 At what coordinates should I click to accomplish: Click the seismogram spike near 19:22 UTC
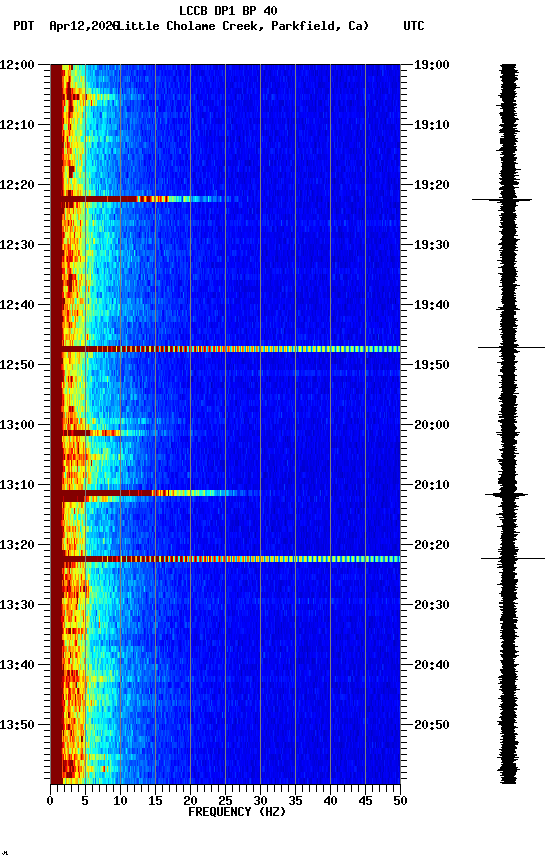tap(502, 199)
